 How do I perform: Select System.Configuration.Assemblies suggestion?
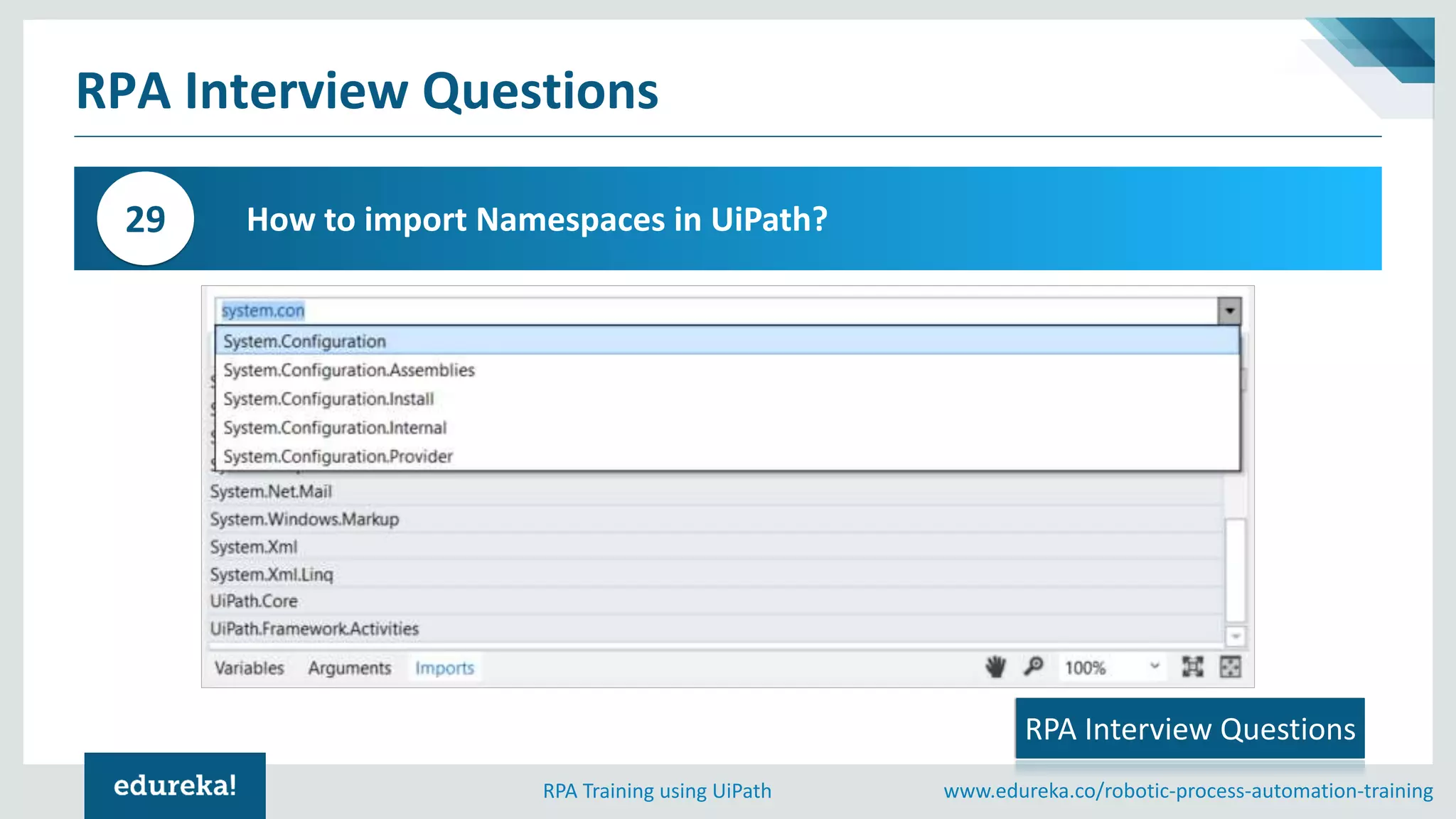coord(727,370)
